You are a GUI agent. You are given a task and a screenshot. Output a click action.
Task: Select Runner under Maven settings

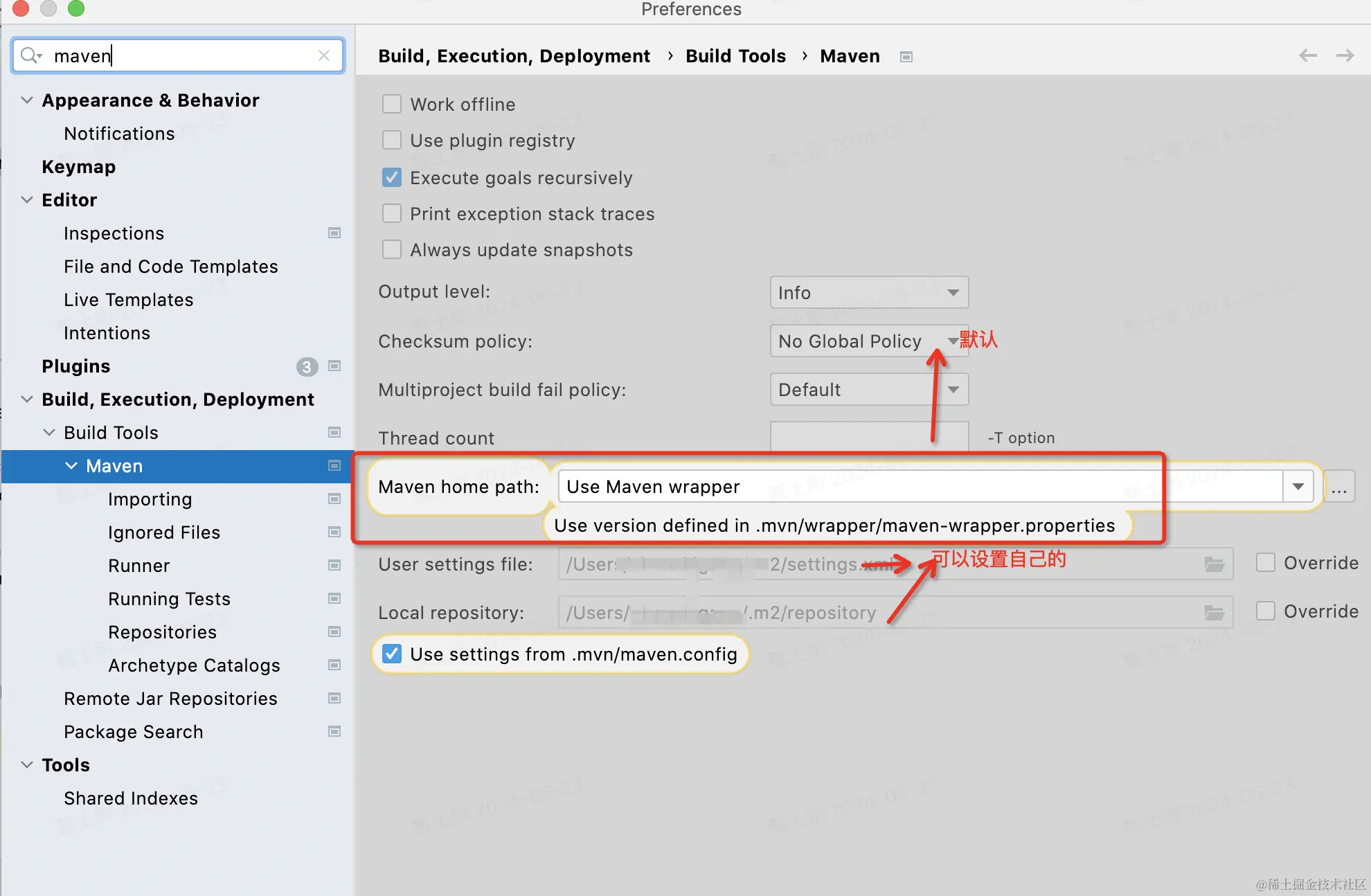click(x=138, y=566)
